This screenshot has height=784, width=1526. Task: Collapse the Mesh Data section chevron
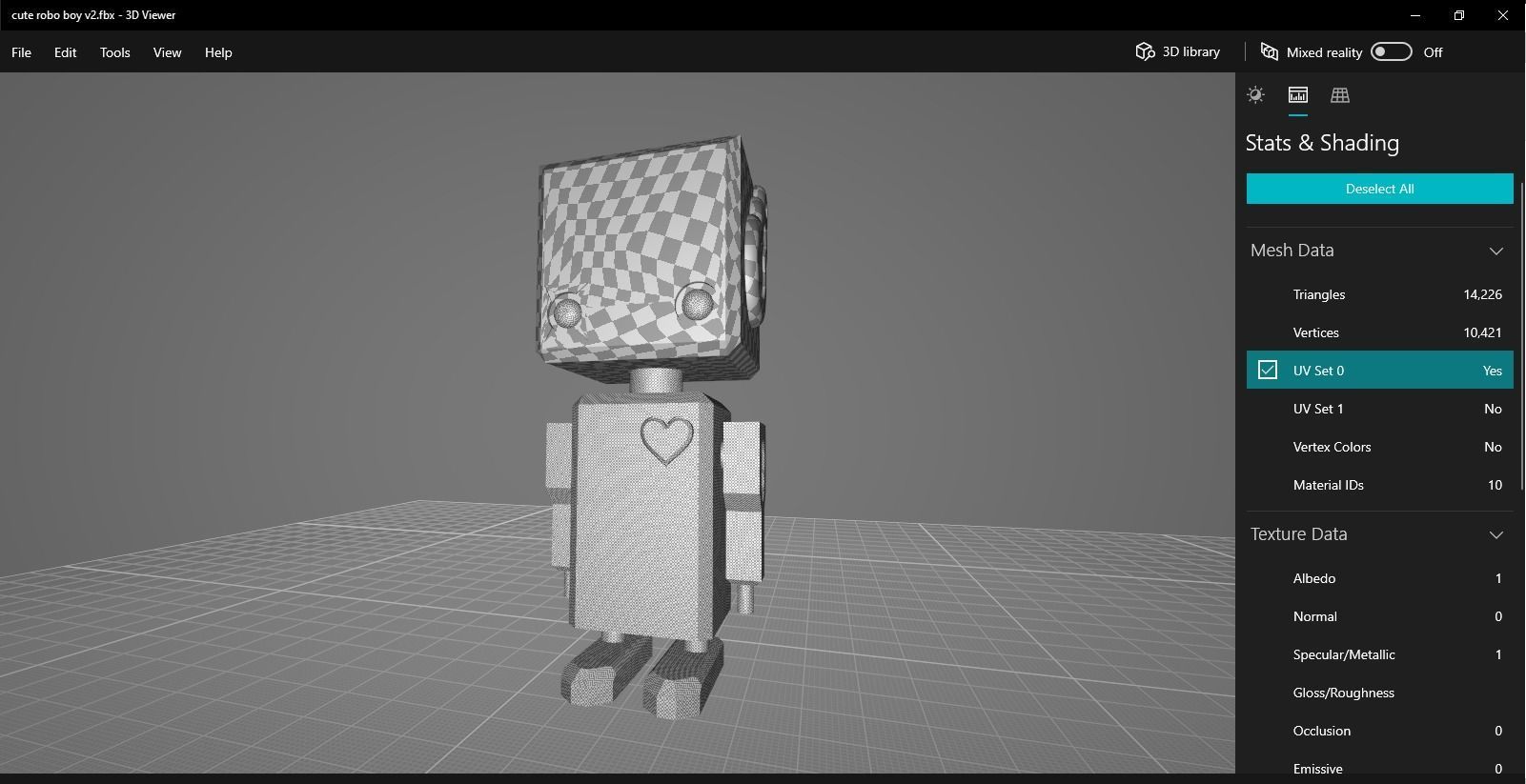(x=1496, y=251)
